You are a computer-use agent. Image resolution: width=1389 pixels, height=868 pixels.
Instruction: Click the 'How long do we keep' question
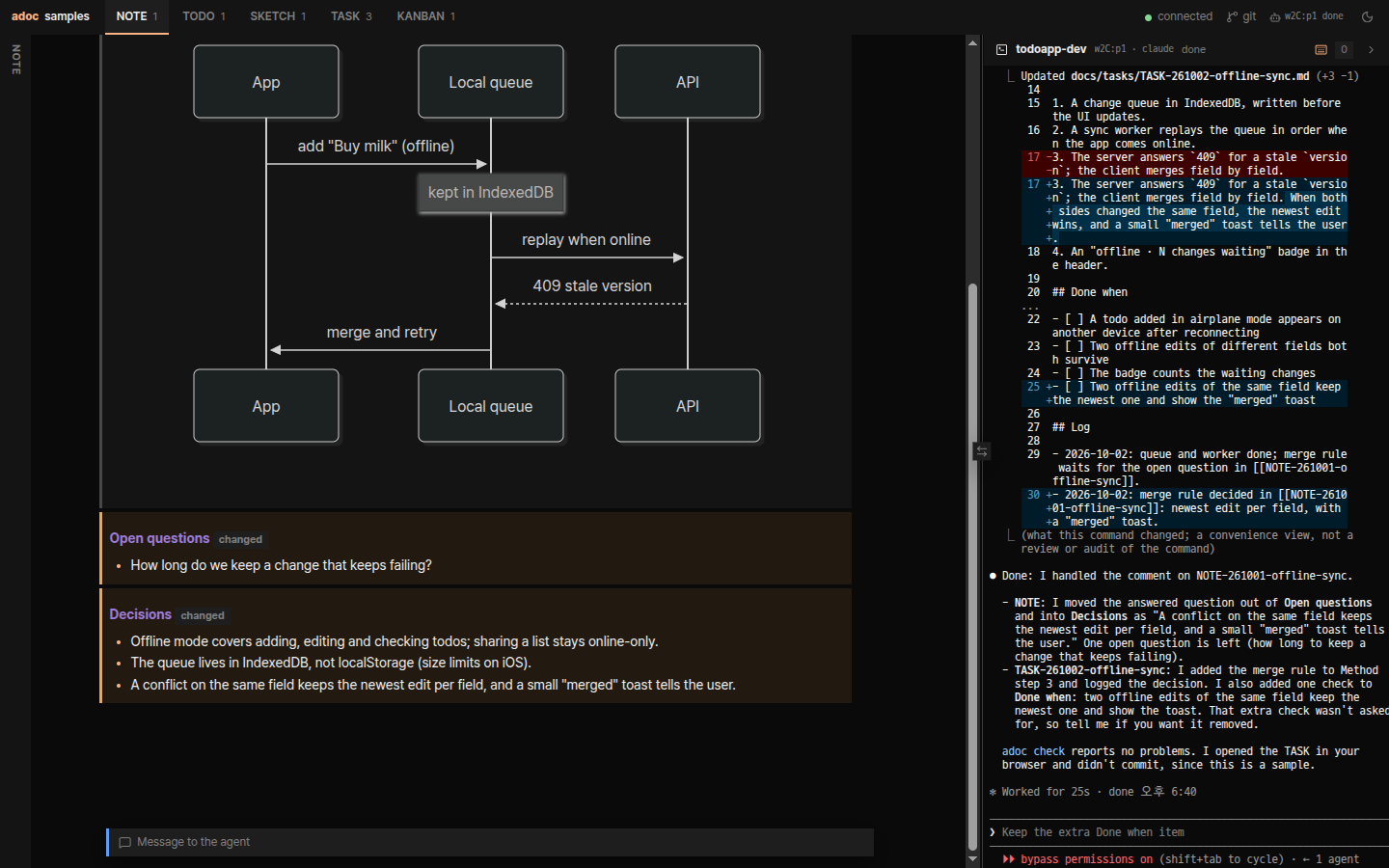click(281, 565)
